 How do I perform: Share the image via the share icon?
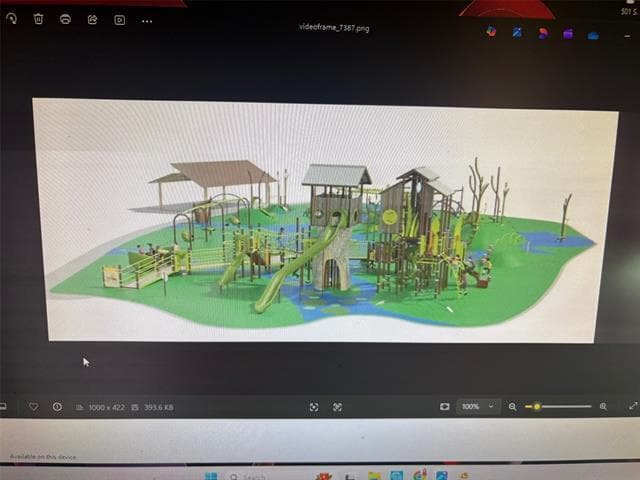click(92, 19)
